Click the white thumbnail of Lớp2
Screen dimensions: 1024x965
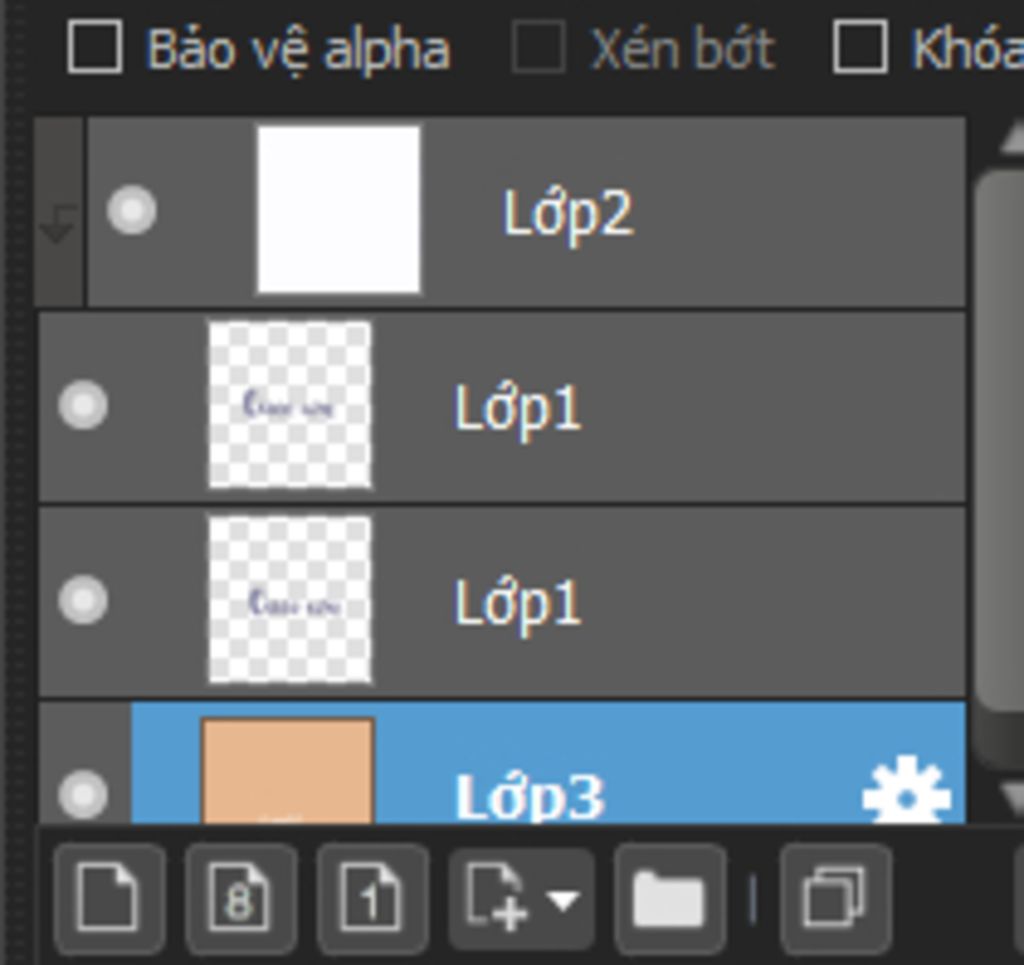(338, 210)
